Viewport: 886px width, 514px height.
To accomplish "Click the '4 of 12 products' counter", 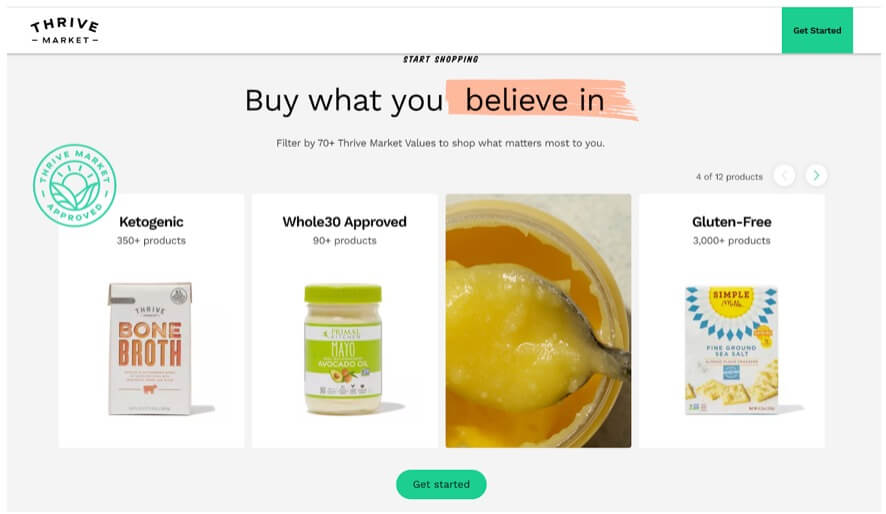I will click(729, 177).
